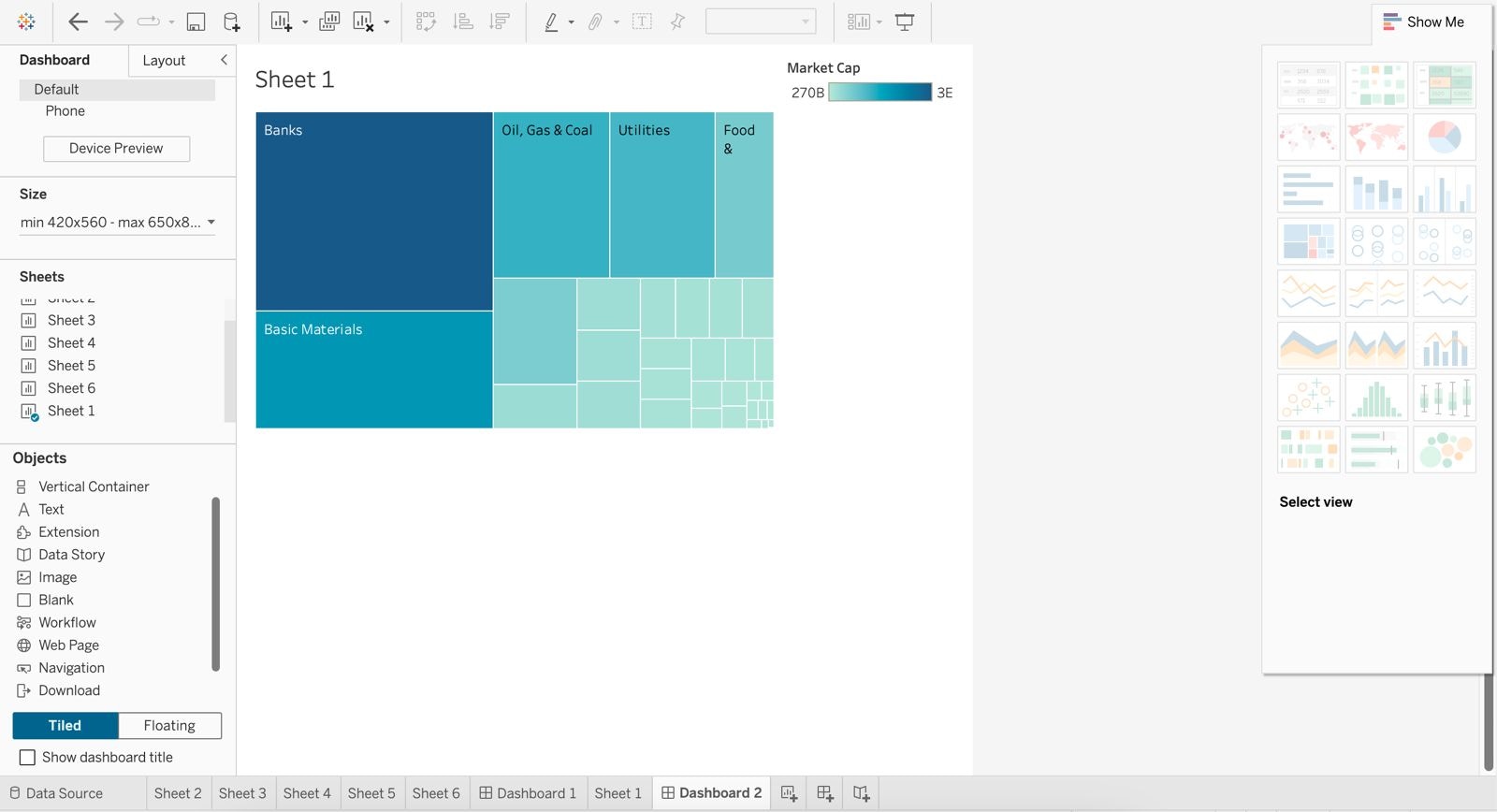1497x812 pixels.
Task: Select the Extension object
Action: point(68,532)
